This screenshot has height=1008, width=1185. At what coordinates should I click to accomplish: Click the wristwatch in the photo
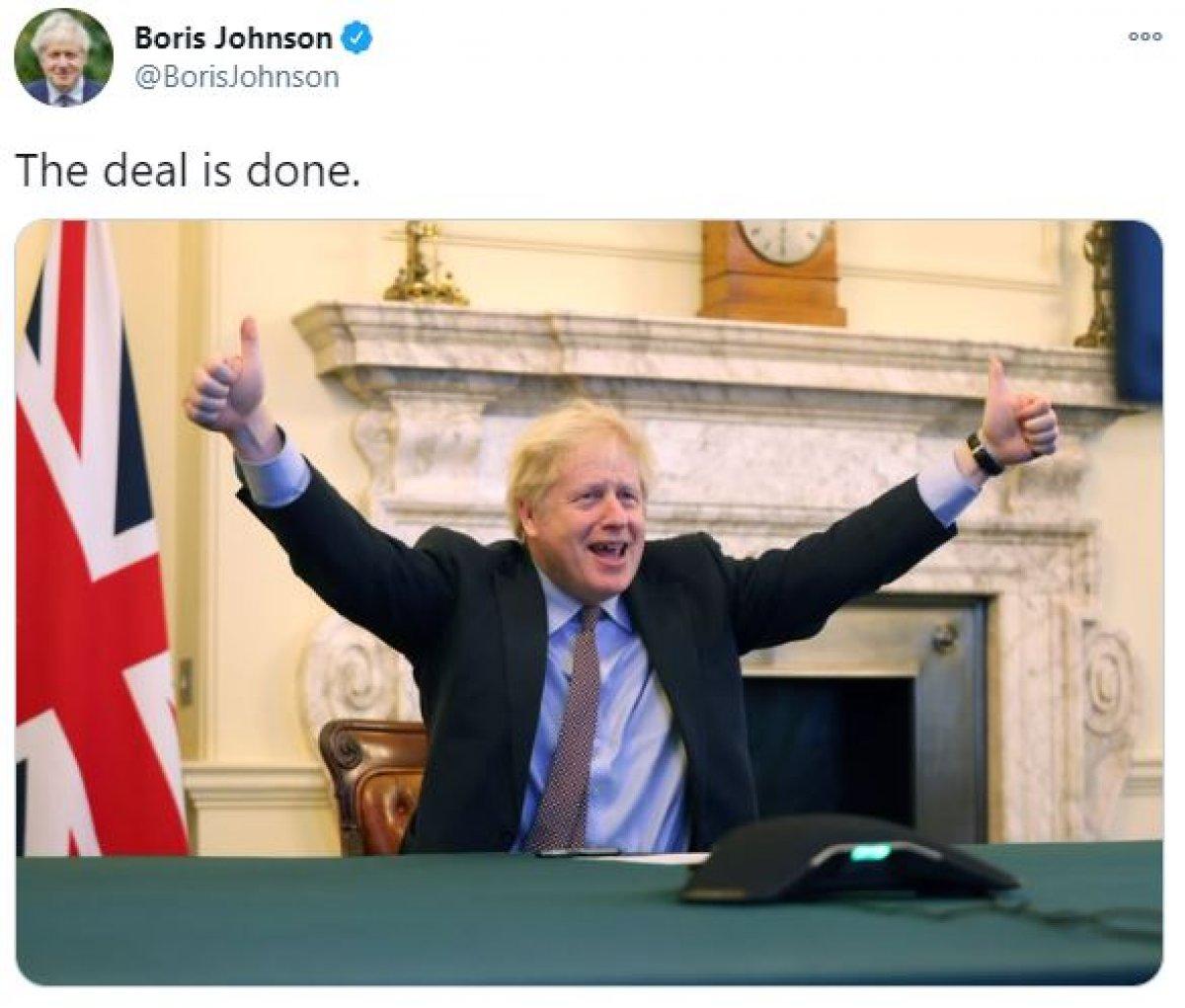(x=983, y=455)
